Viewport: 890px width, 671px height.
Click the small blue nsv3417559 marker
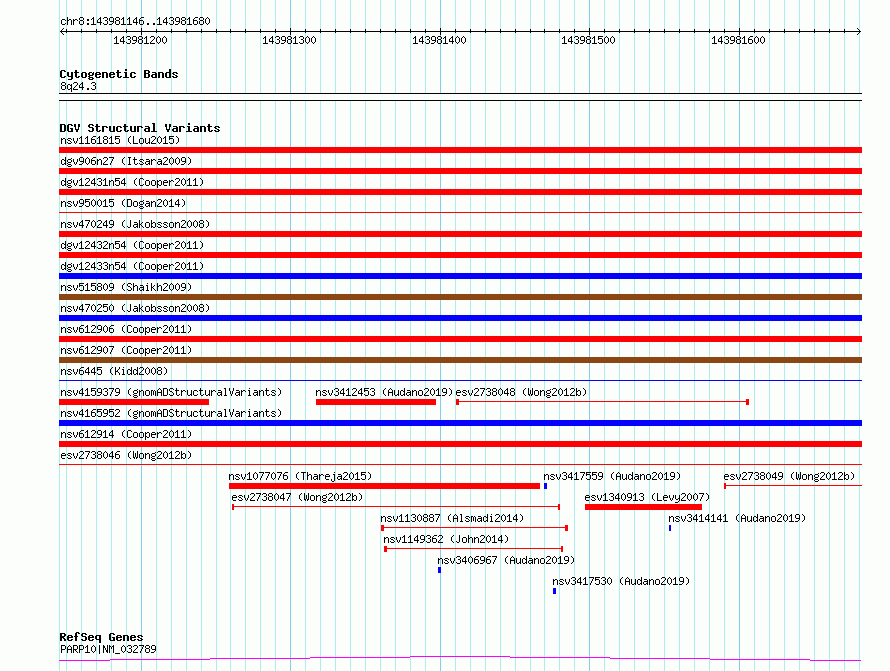[545, 486]
